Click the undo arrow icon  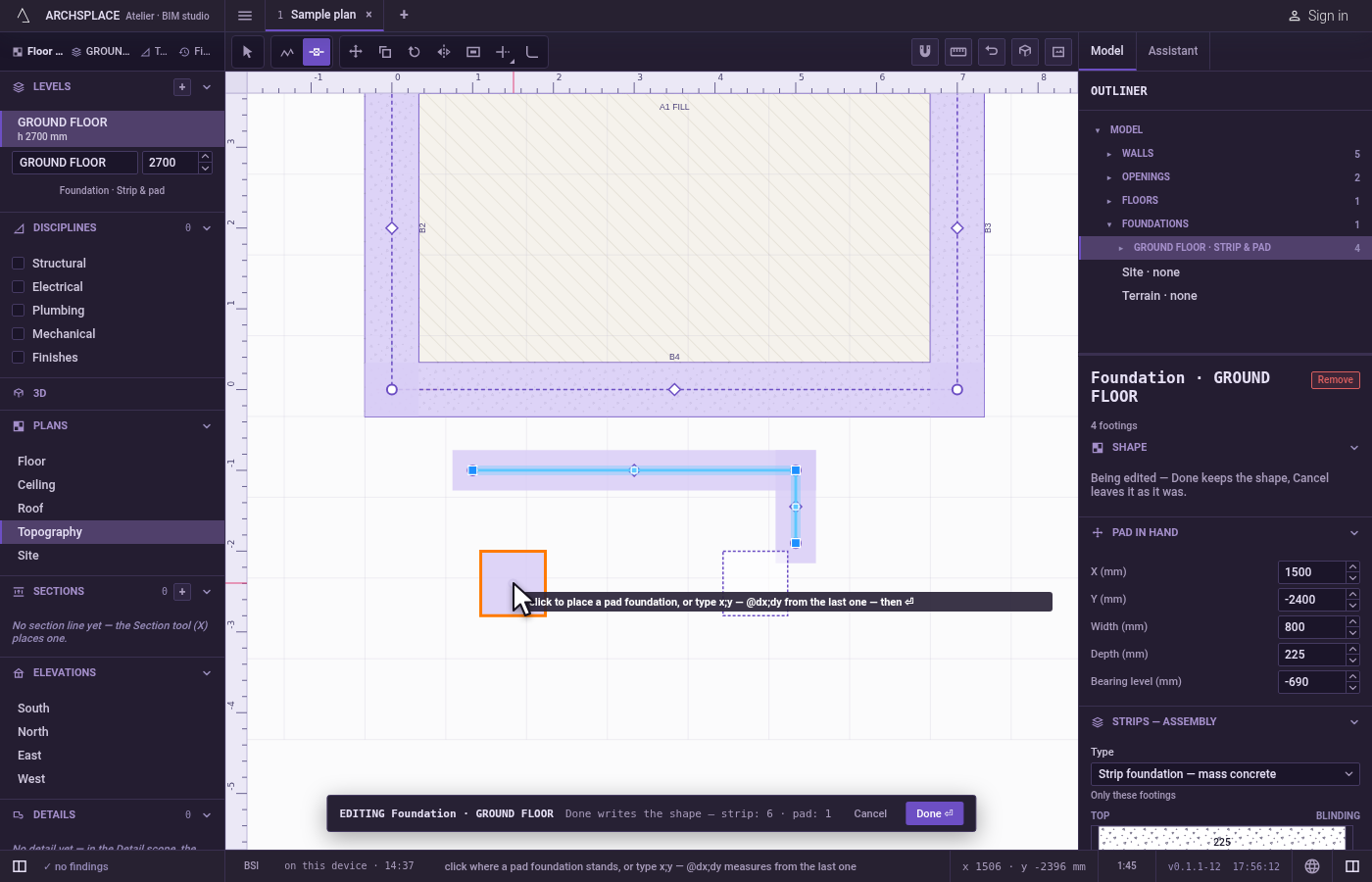[x=992, y=51]
